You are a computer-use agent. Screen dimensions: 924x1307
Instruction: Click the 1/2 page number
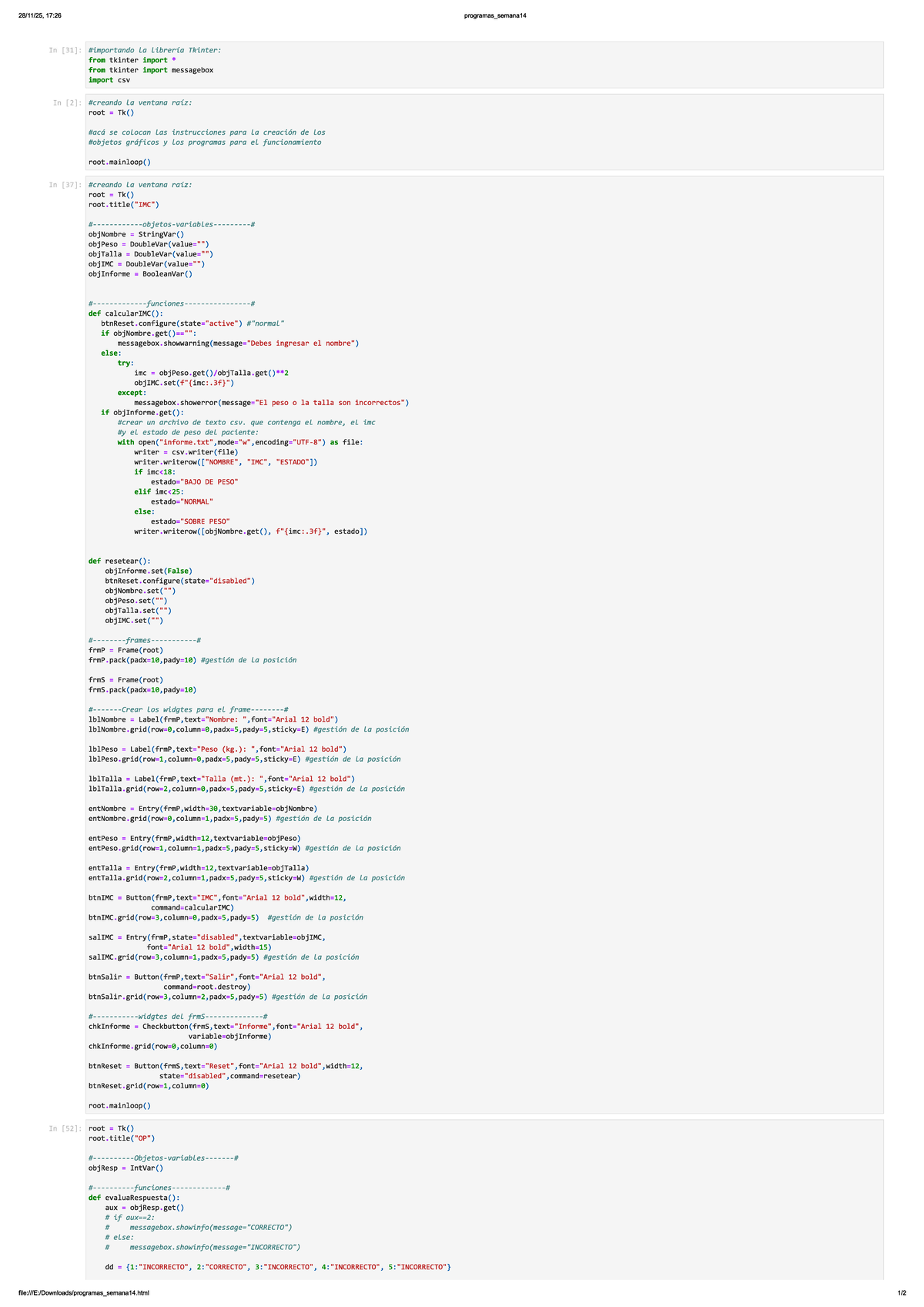[902, 1293]
